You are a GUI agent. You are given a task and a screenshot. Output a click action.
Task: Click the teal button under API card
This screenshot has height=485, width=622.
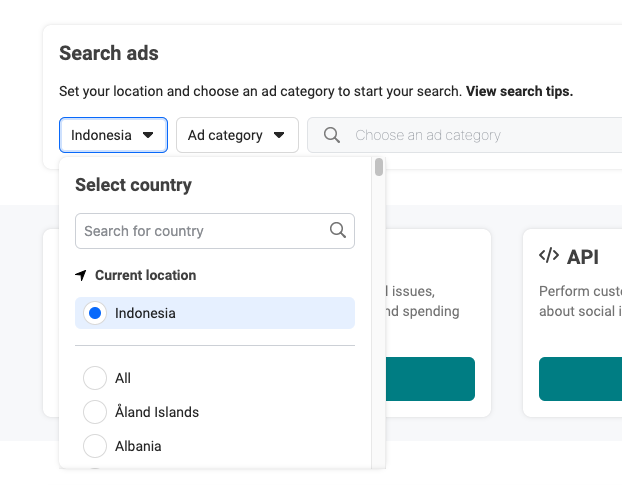[580, 379]
